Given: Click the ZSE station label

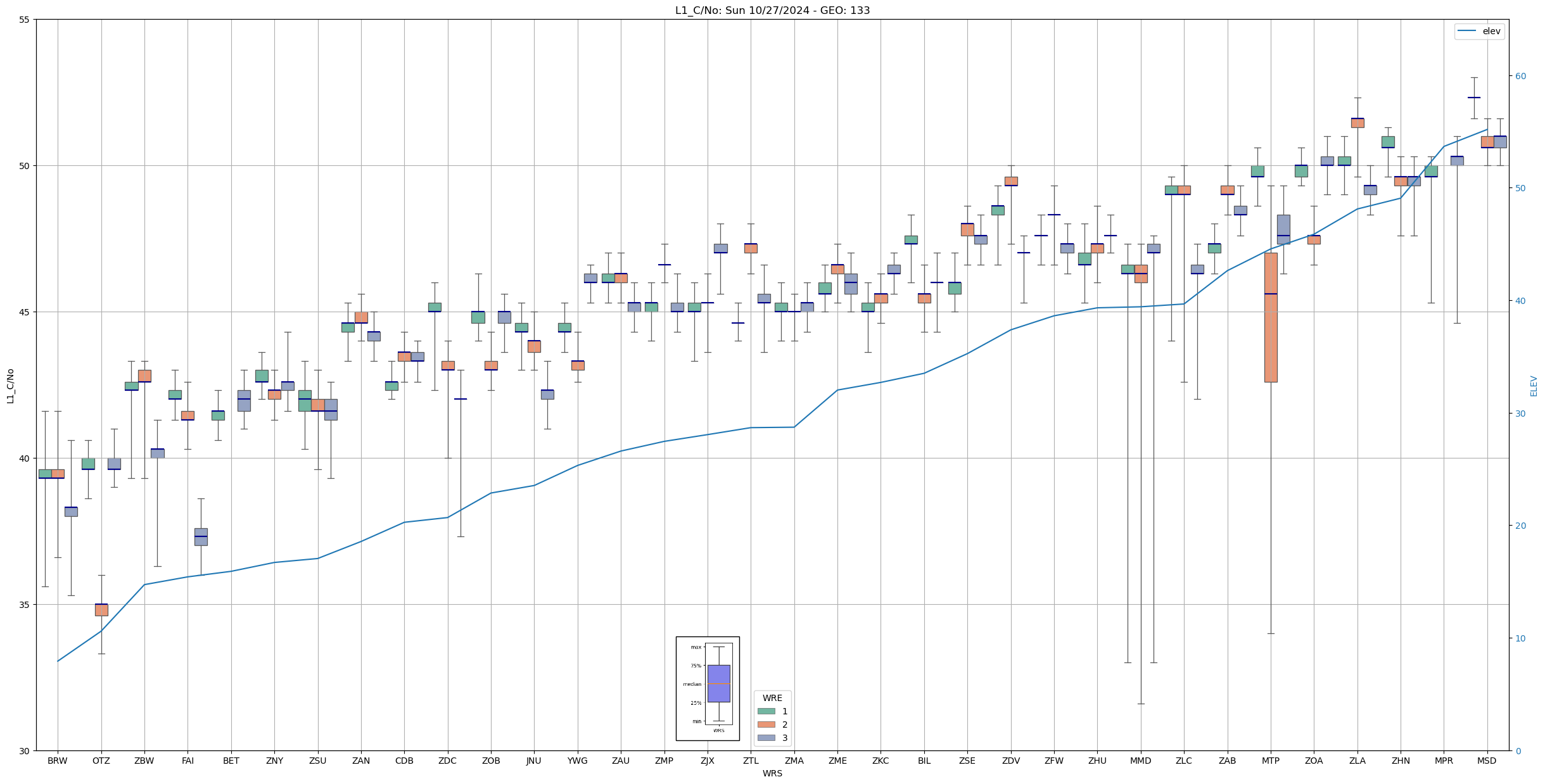Looking at the screenshot, I should click(x=967, y=761).
